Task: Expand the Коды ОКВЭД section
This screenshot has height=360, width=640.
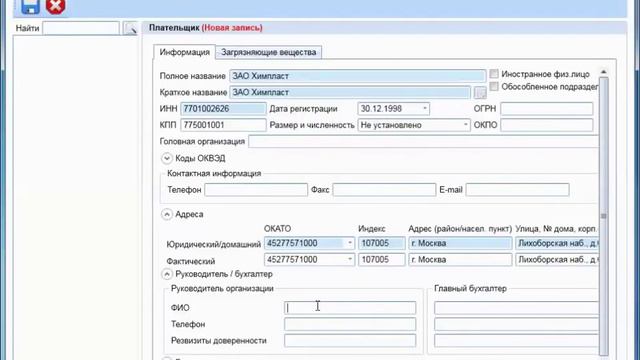Action: (167, 158)
